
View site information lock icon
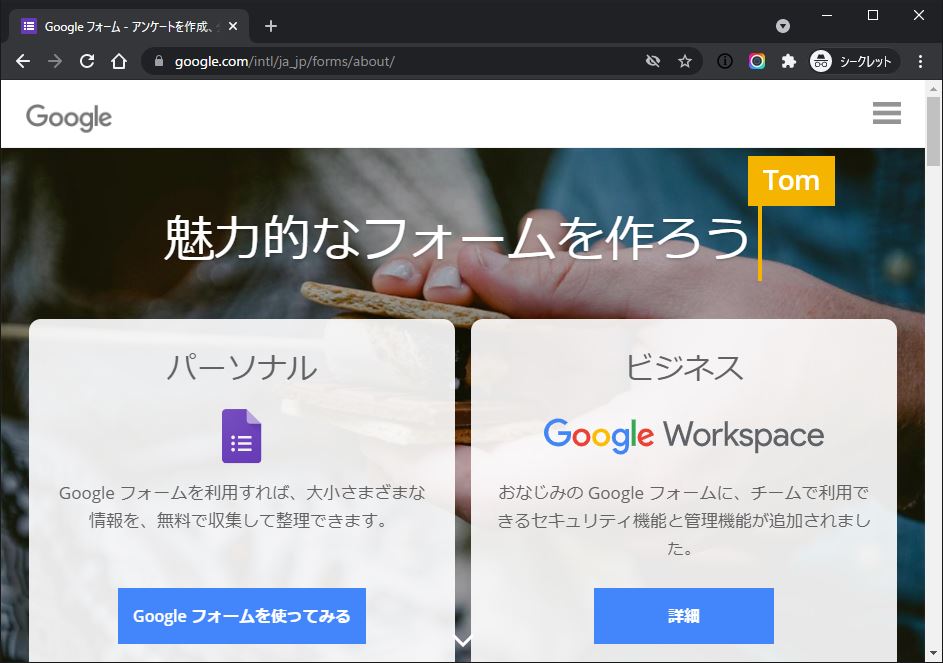pos(158,61)
